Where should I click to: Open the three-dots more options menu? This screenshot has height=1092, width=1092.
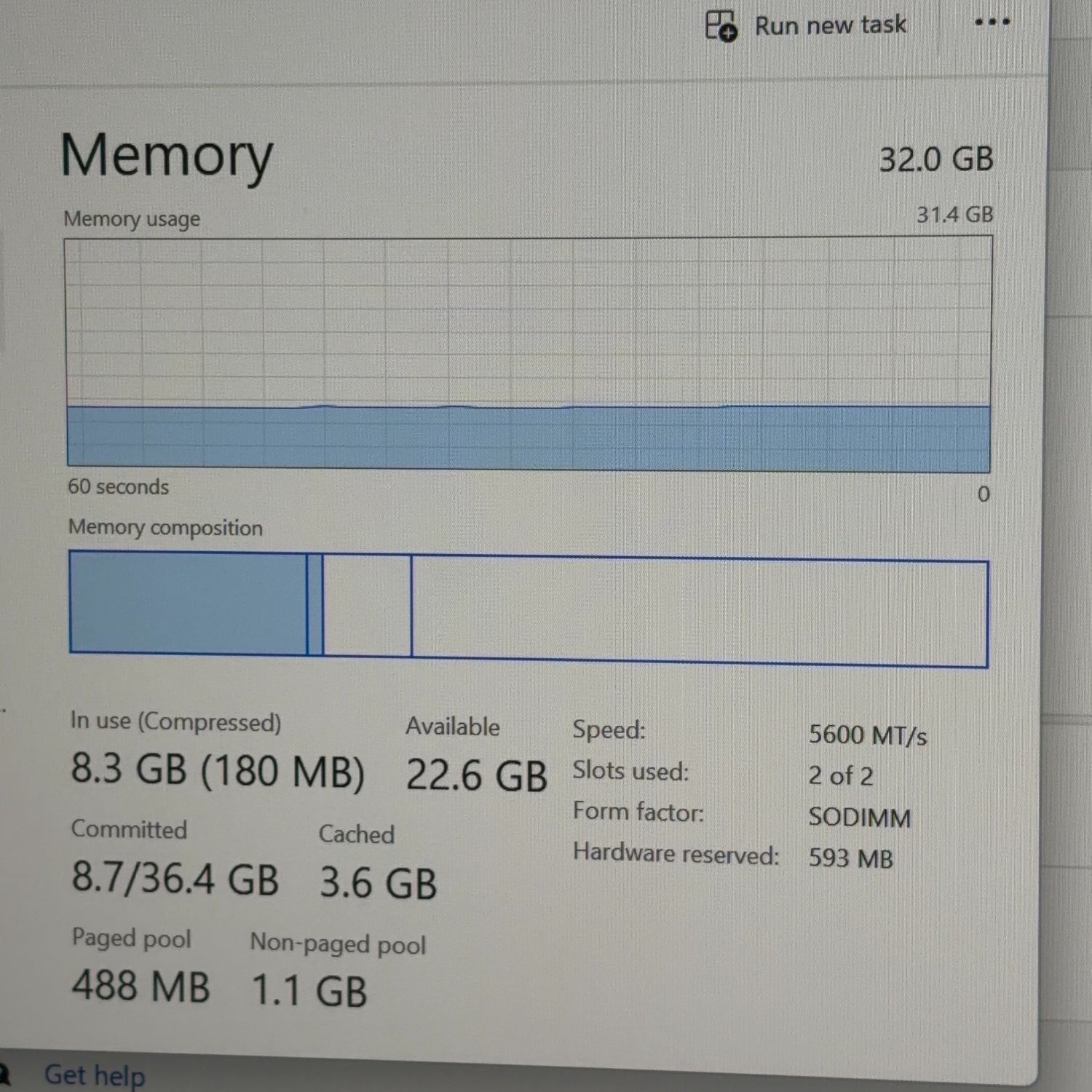[x=992, y=22]
